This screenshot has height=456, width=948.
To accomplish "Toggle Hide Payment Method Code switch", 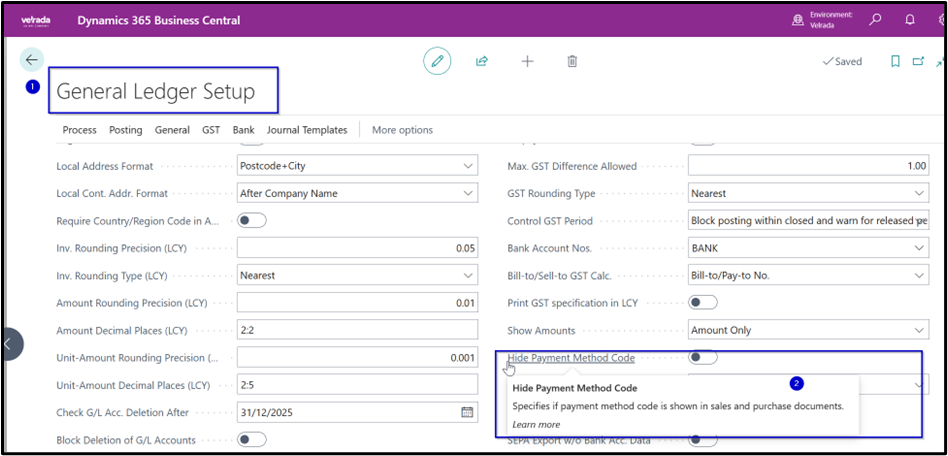I will tap(703, 357).
